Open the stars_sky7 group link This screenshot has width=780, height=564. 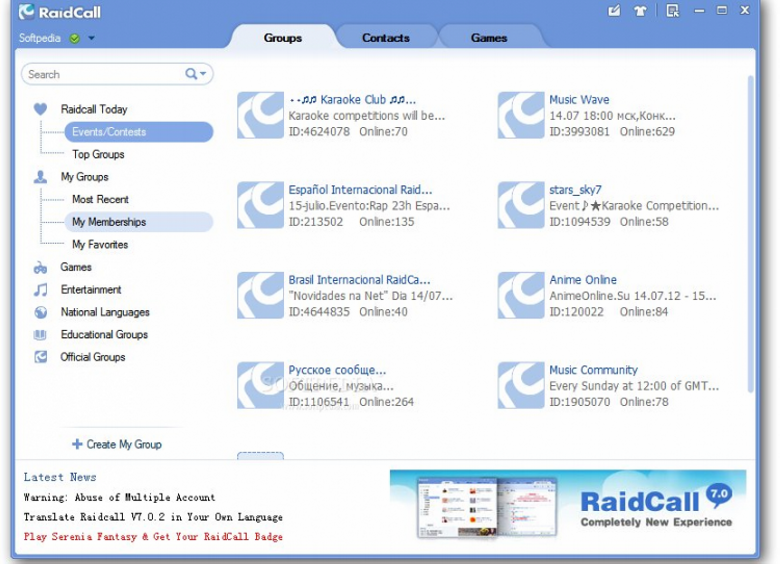click(575, 189)
